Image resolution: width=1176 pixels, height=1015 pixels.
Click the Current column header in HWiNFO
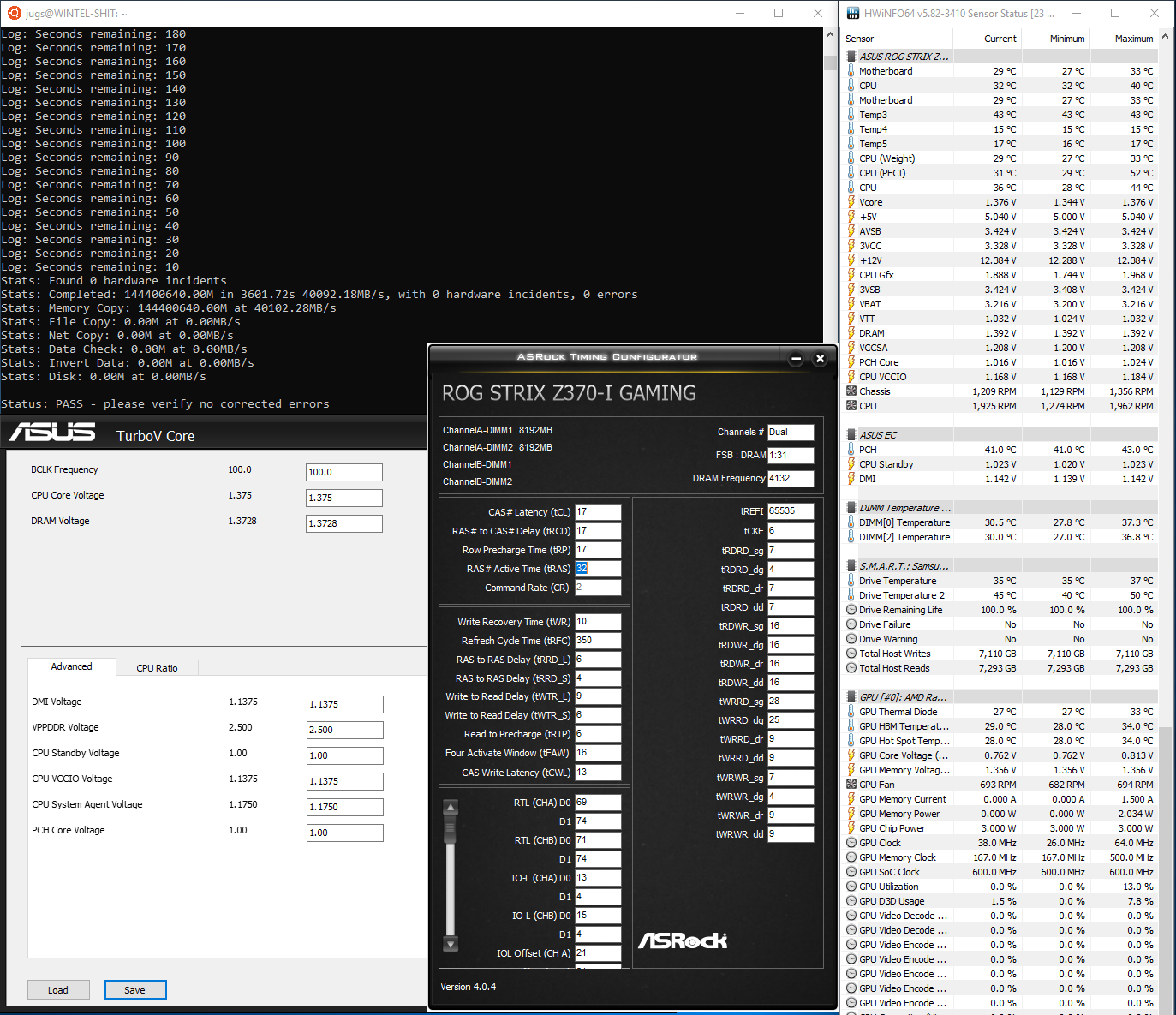point(988,39)
